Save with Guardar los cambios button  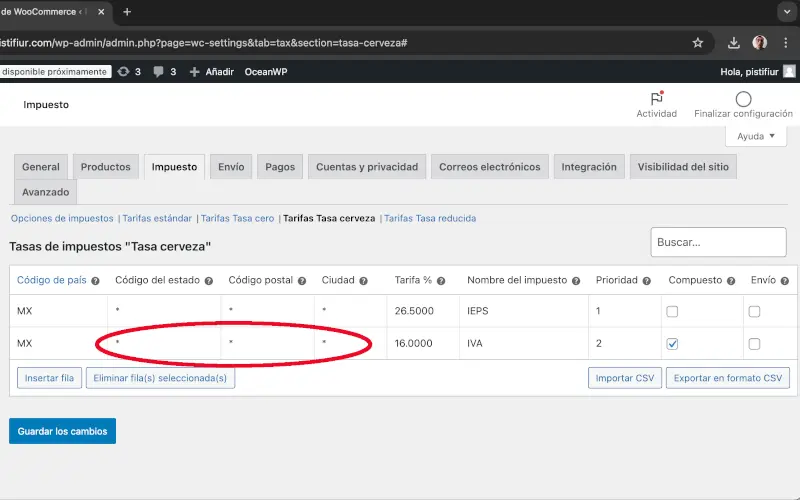pyautogui.click(x=62, y=431)
